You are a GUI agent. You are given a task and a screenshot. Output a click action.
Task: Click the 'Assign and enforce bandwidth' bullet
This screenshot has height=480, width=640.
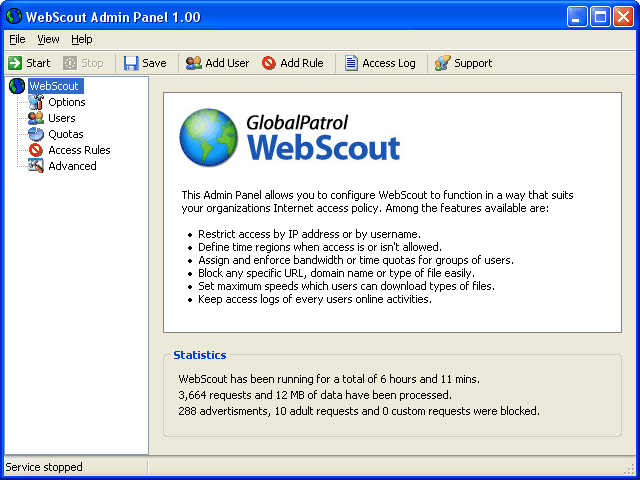356,260
